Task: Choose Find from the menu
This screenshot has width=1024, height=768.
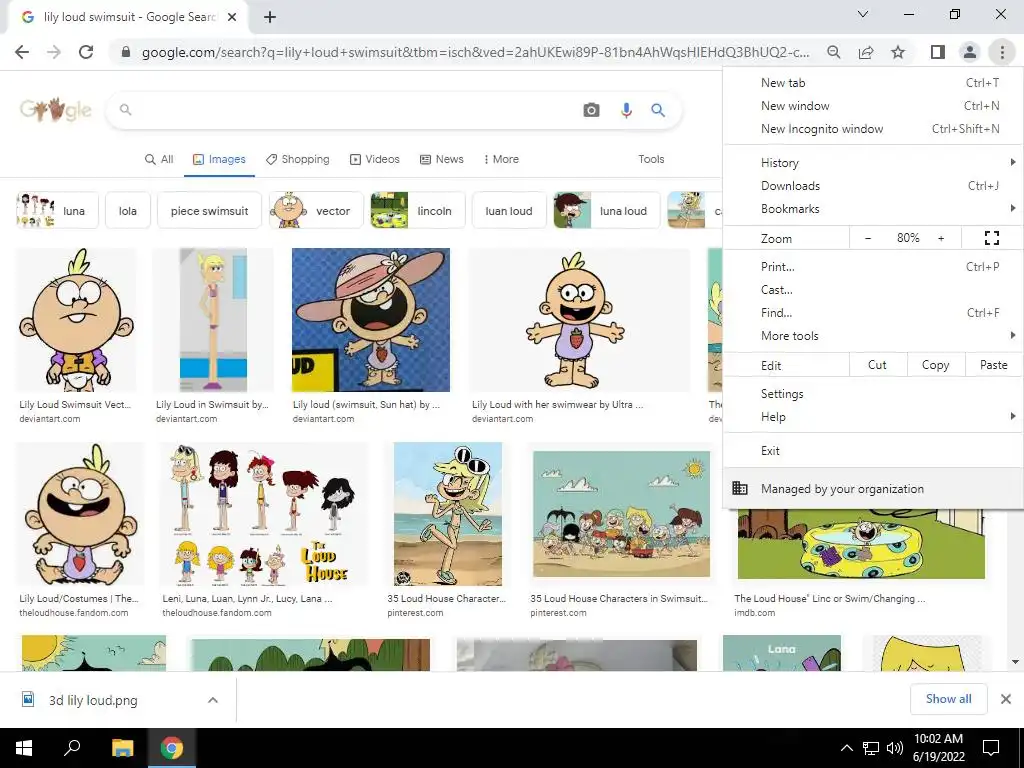Action: coord(873,313)
